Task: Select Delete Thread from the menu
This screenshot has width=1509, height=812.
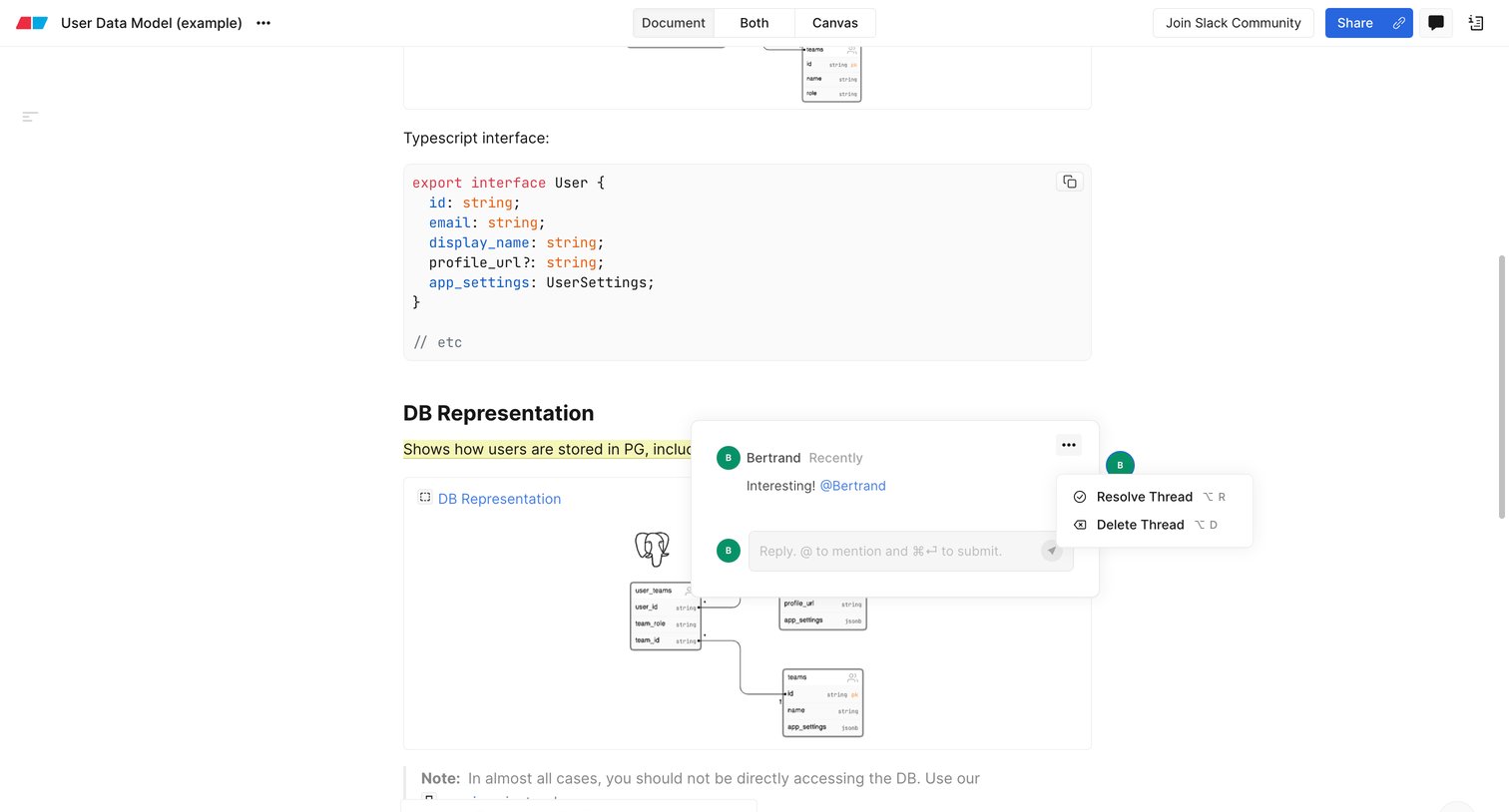Action: coord(1155,525)
